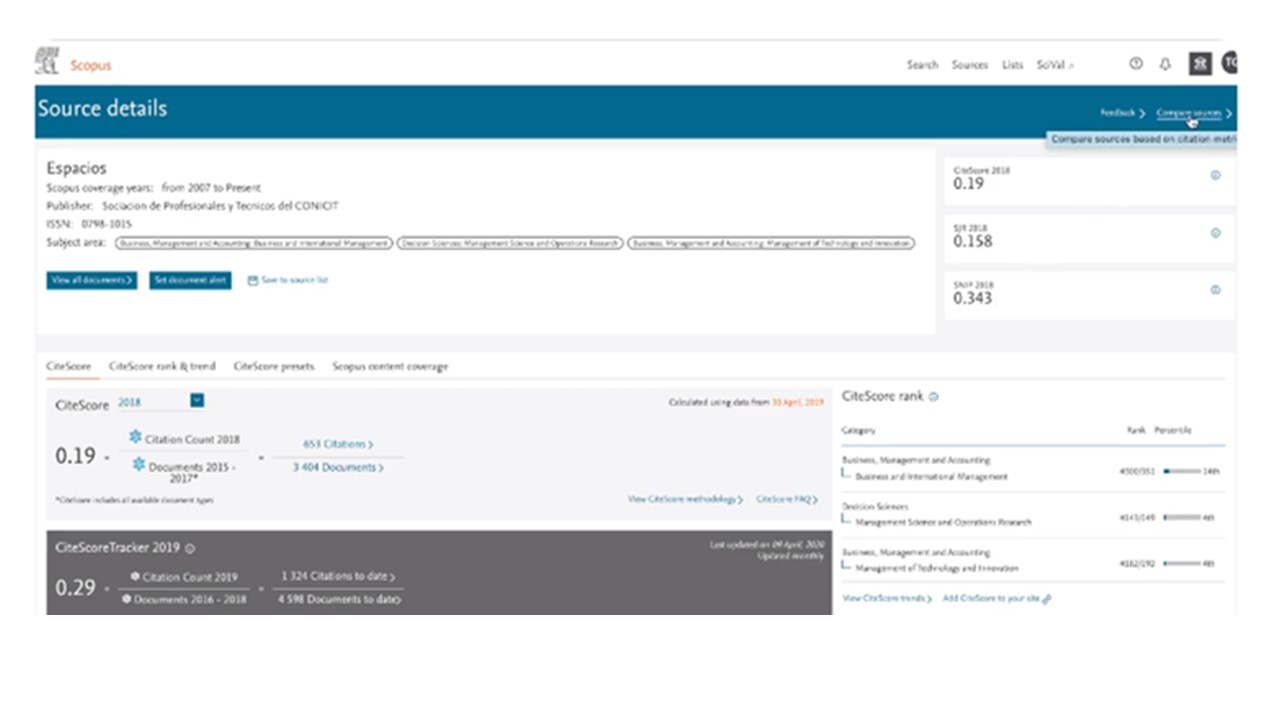This screenshot has width=1280, height=720.
Task: Click info icon beside SJR 2018 value
Action: 1215,233
